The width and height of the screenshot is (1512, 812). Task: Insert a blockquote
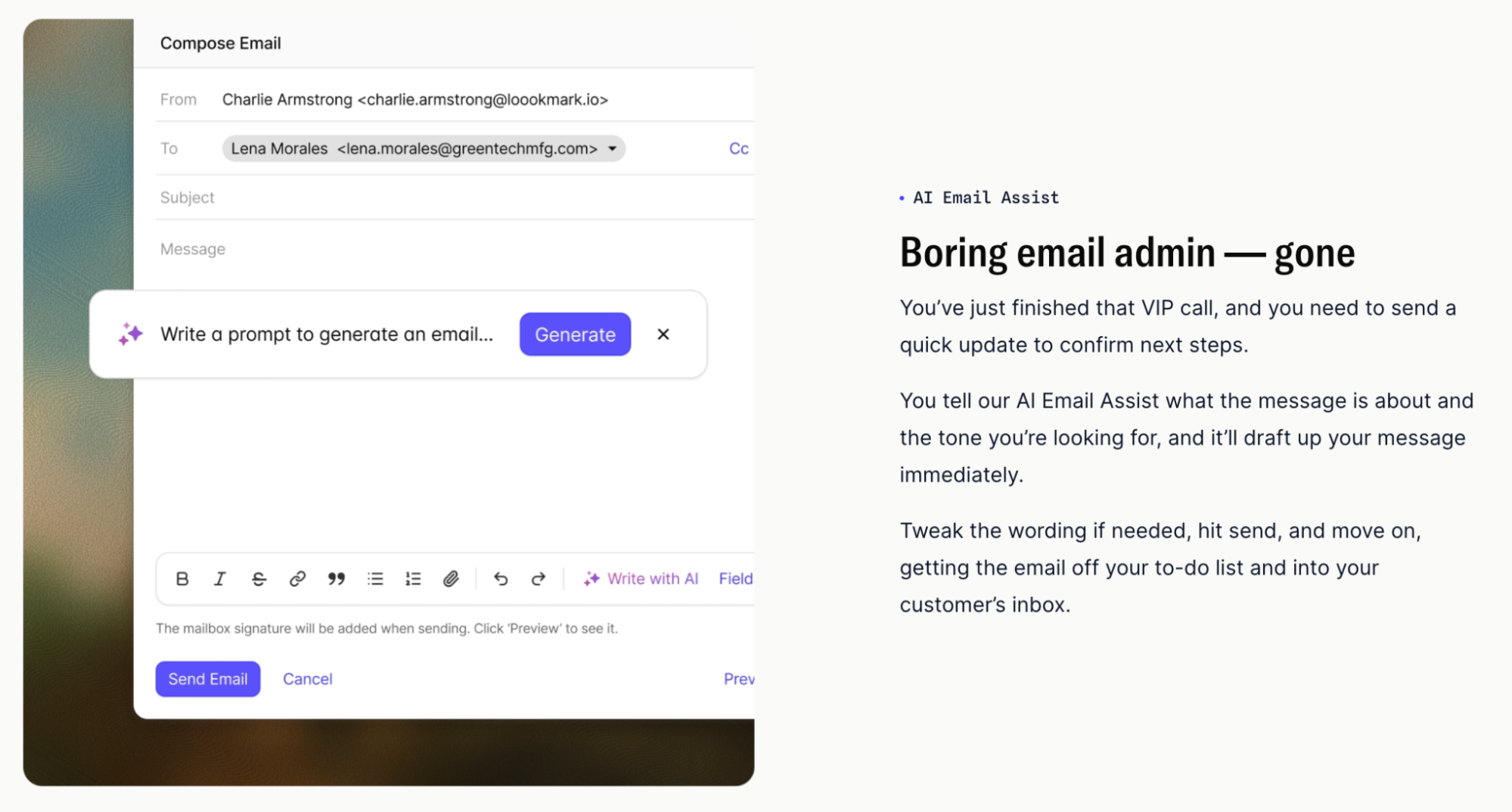(x=337, y=578)
